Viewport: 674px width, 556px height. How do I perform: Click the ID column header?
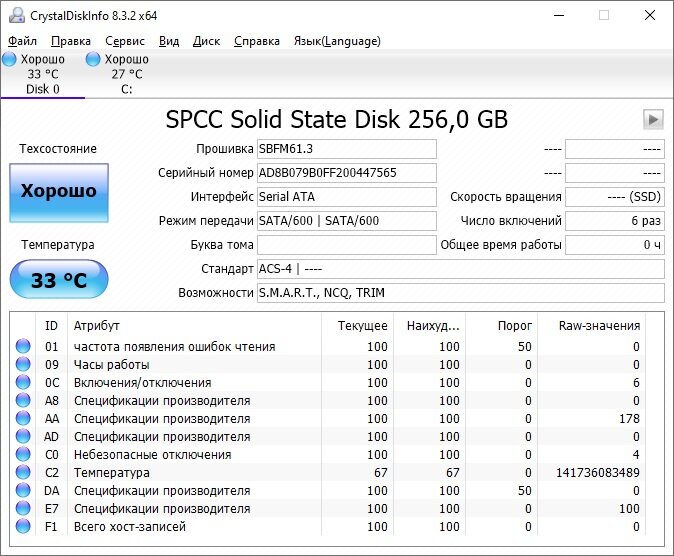(51, 326)
